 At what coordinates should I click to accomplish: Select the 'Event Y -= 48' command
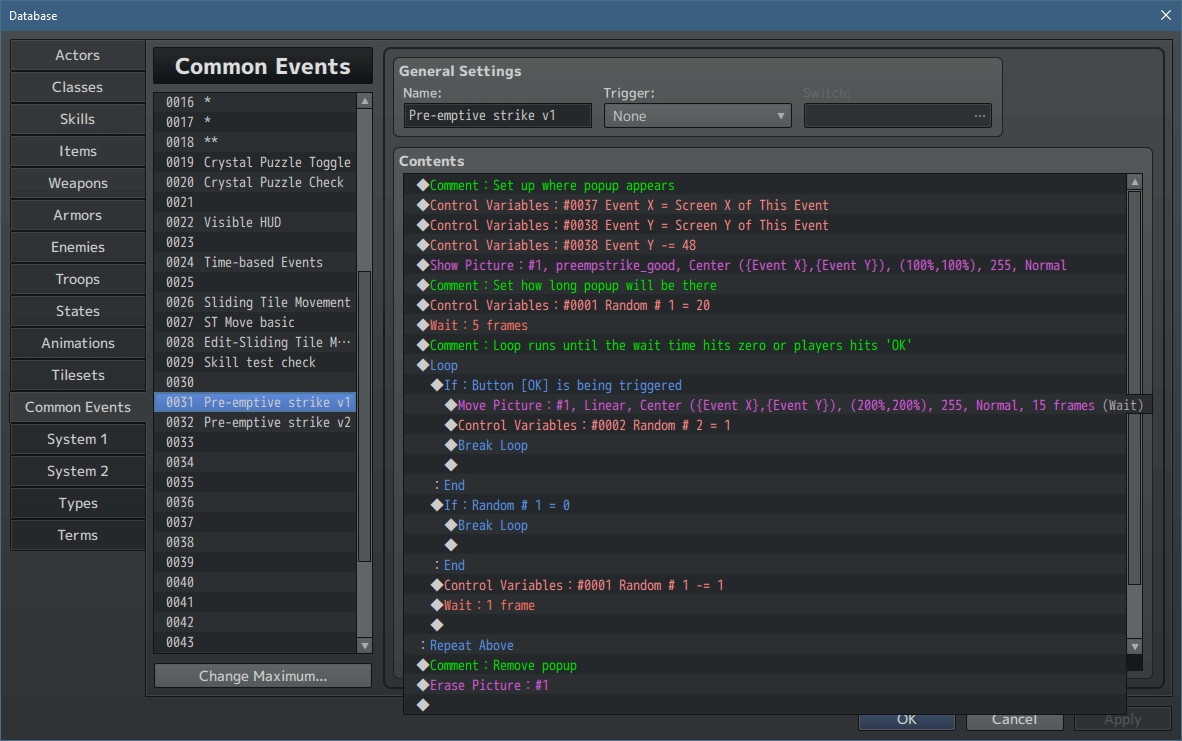tap(764, 245)
